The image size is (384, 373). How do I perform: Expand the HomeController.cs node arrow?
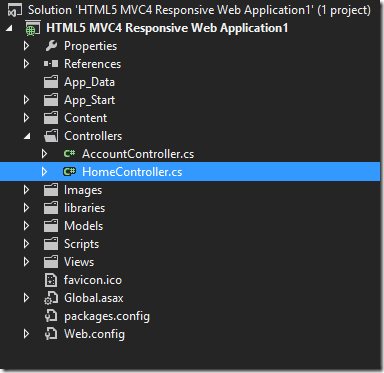tap(44, 172)
